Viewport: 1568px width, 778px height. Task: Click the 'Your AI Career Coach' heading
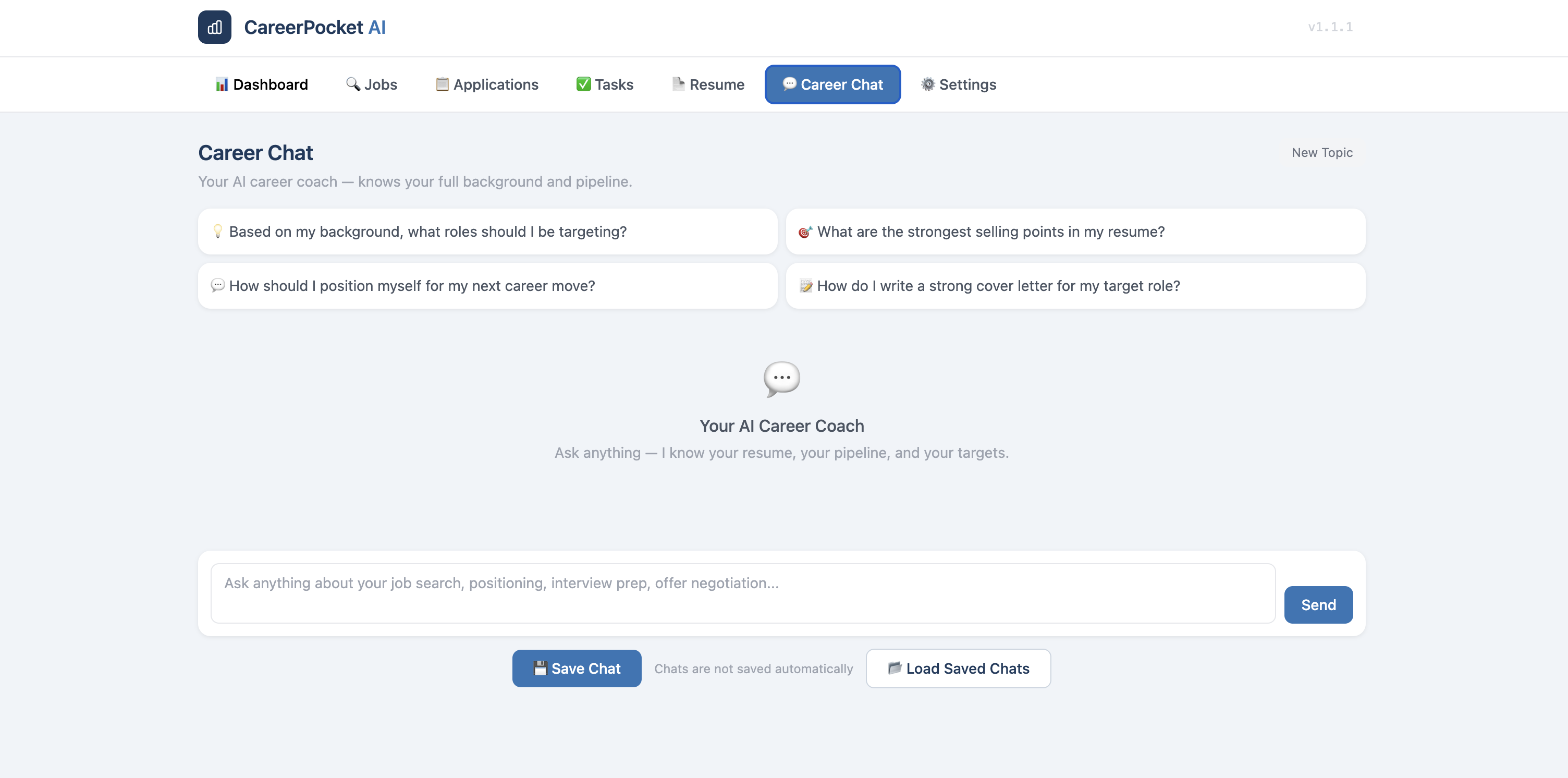coord(781,426)
